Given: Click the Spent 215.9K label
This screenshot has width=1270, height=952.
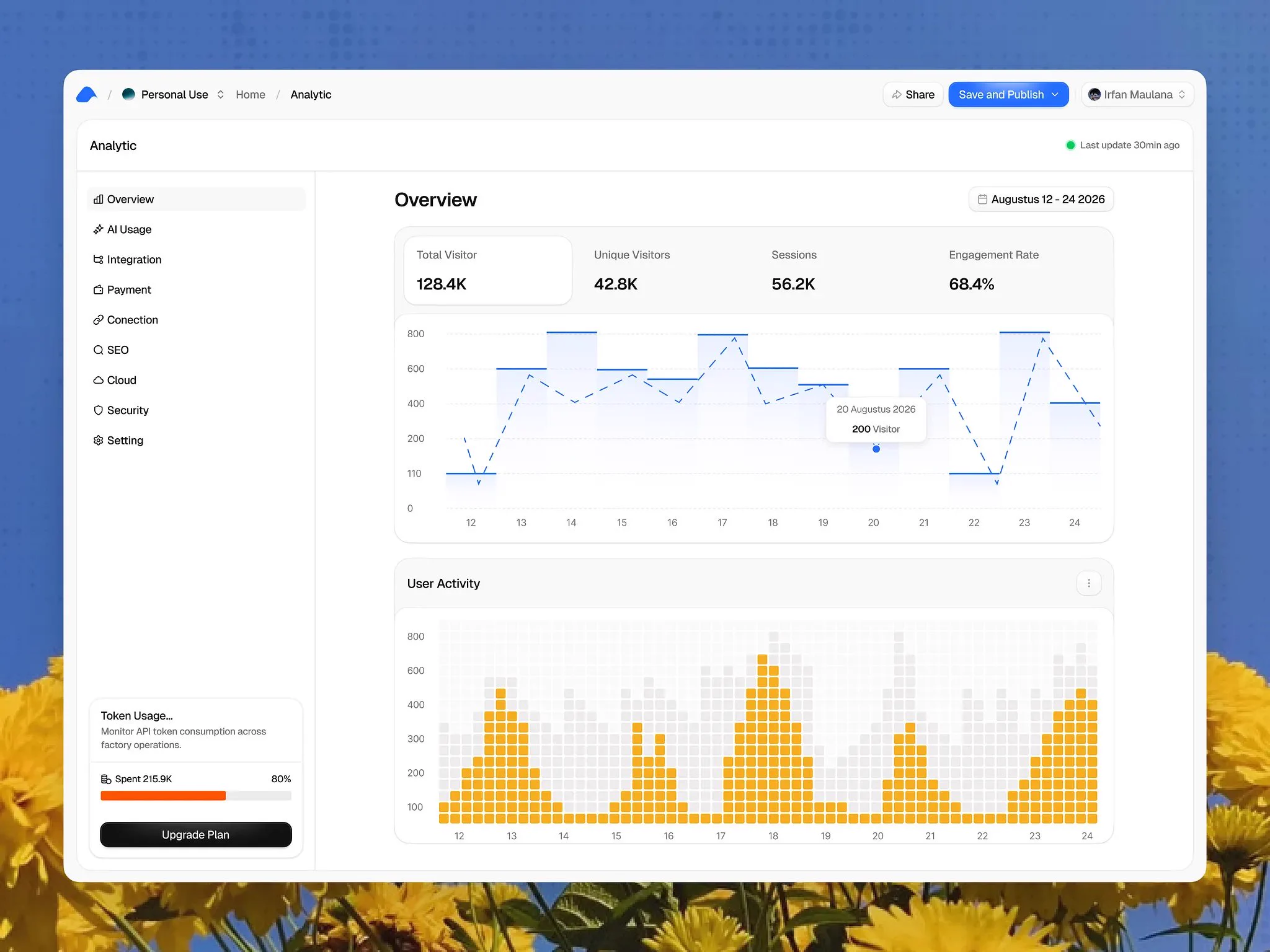Looking at the screenshot, I should (x=143, y=779).
